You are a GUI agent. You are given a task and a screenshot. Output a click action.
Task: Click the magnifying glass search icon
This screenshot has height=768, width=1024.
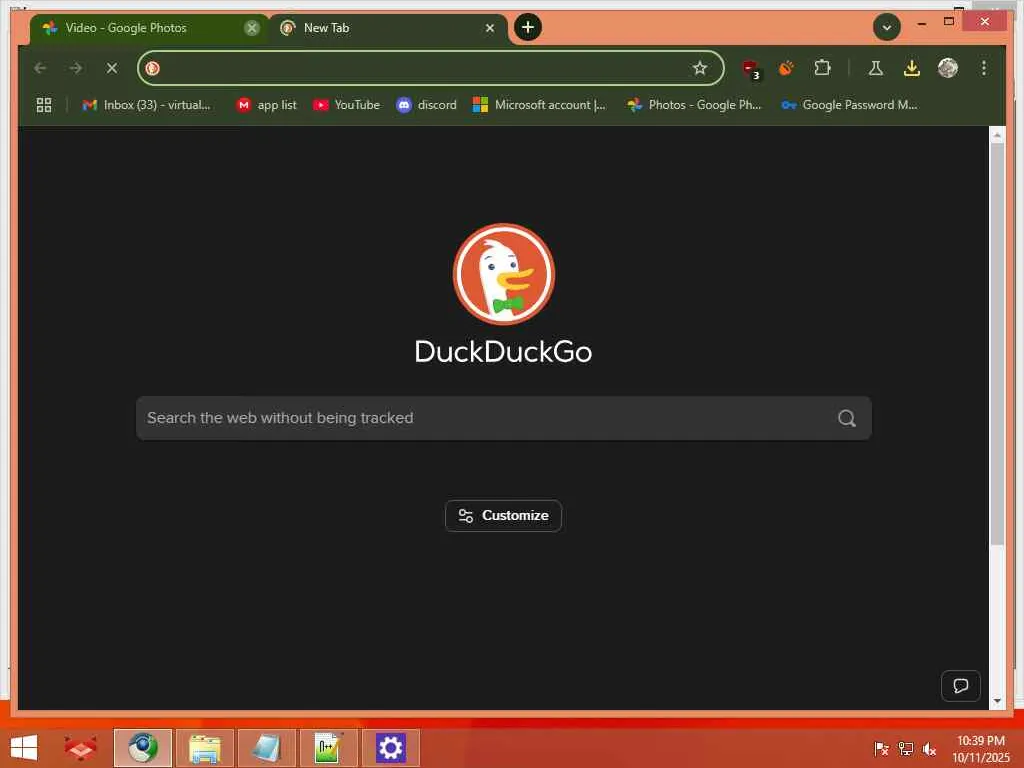pyautogui.click(x=847, y=418)
